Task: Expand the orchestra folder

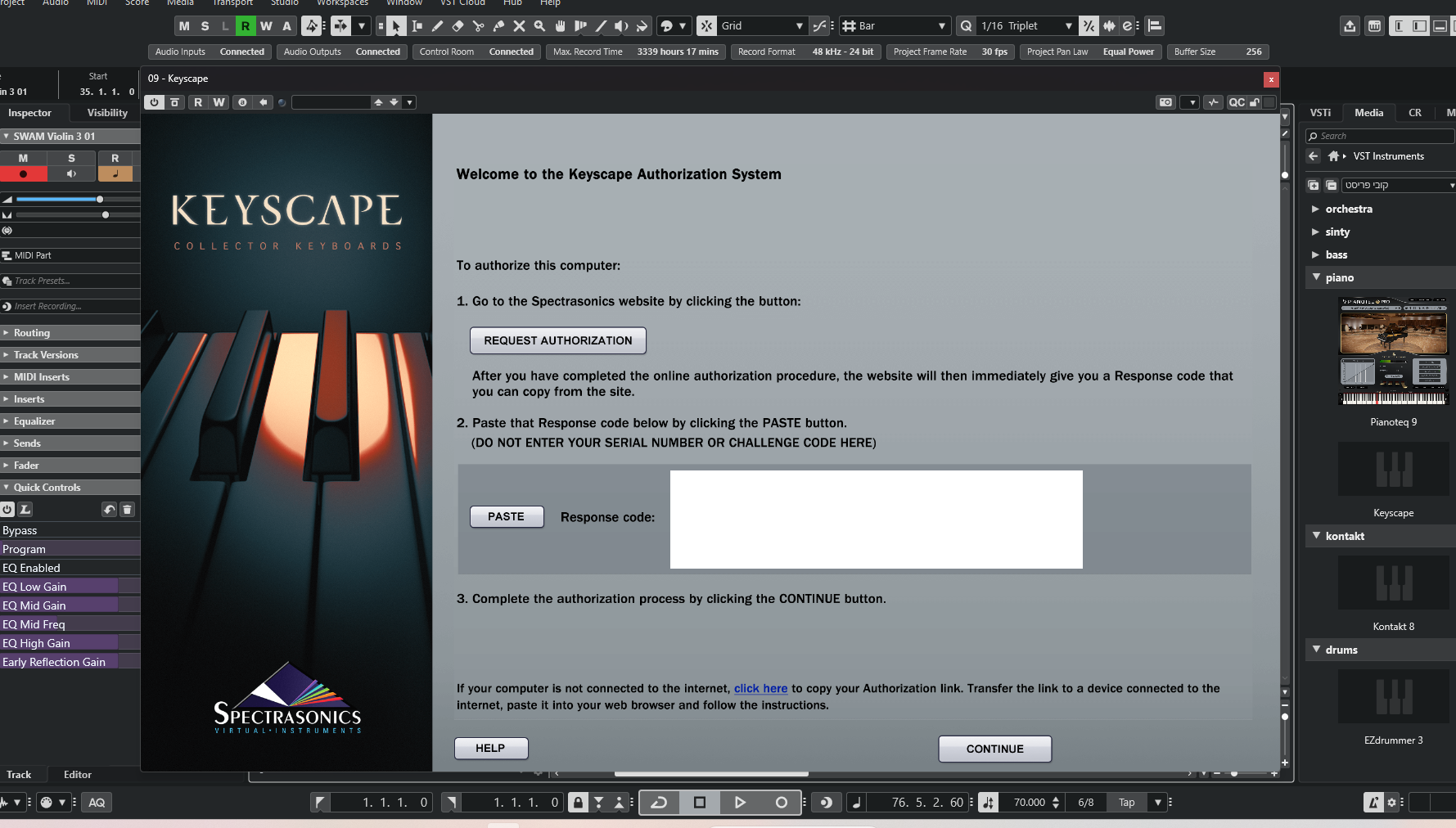Action: tap(1315, 209)
